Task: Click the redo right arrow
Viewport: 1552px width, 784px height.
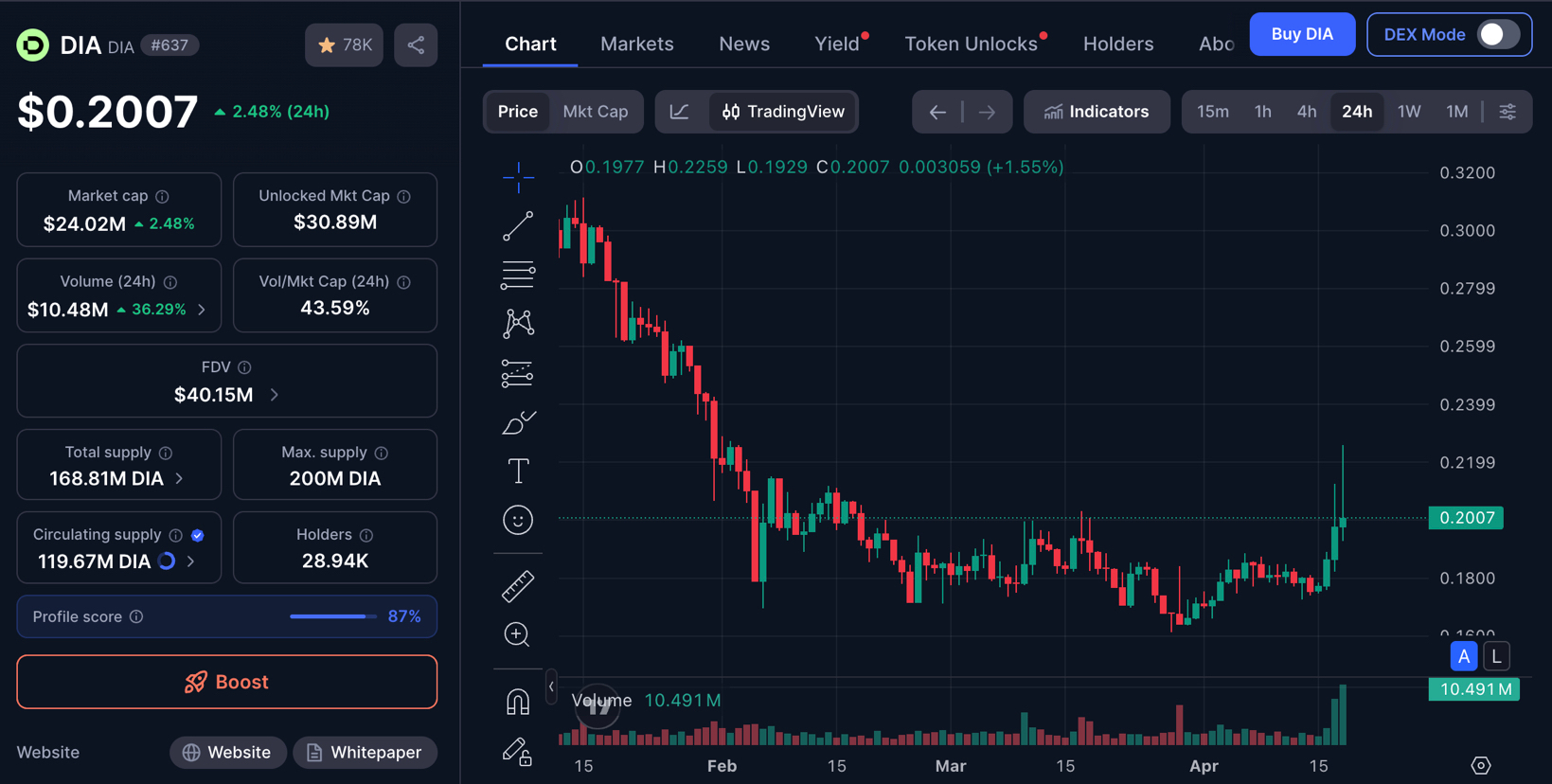Action: point(987,112)
